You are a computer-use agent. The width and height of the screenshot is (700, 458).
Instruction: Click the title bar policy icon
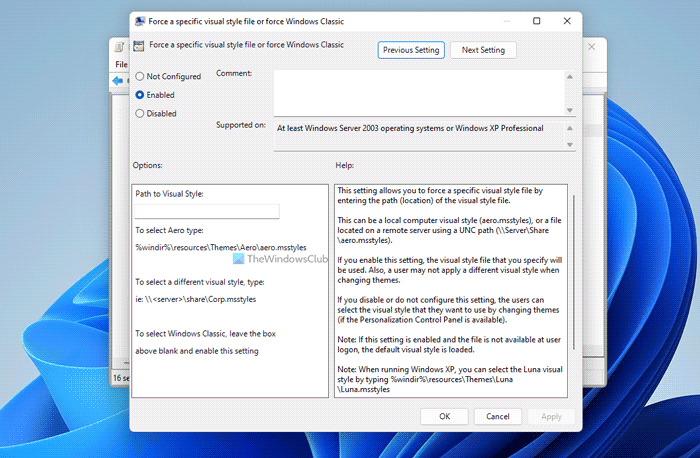140,21
